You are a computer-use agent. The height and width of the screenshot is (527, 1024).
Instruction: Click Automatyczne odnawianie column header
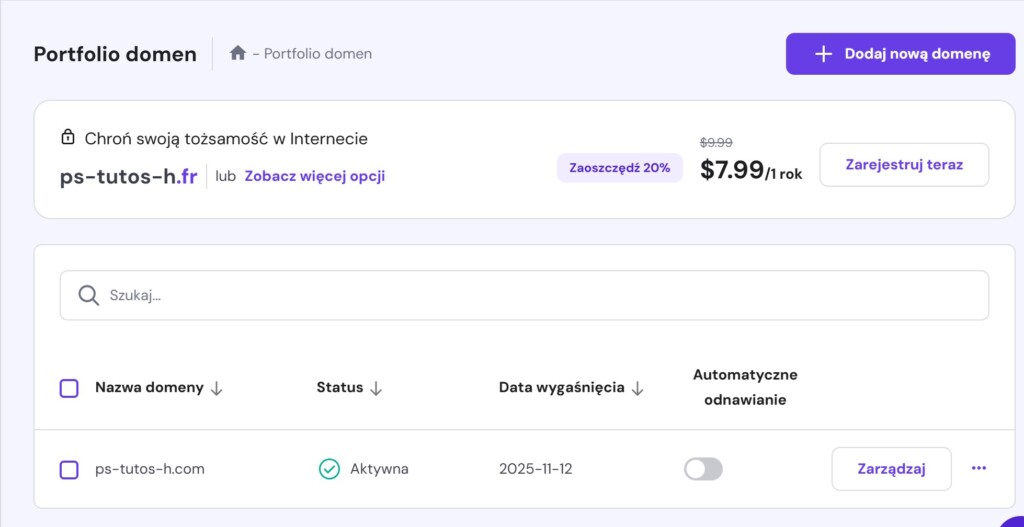(745, 387)
